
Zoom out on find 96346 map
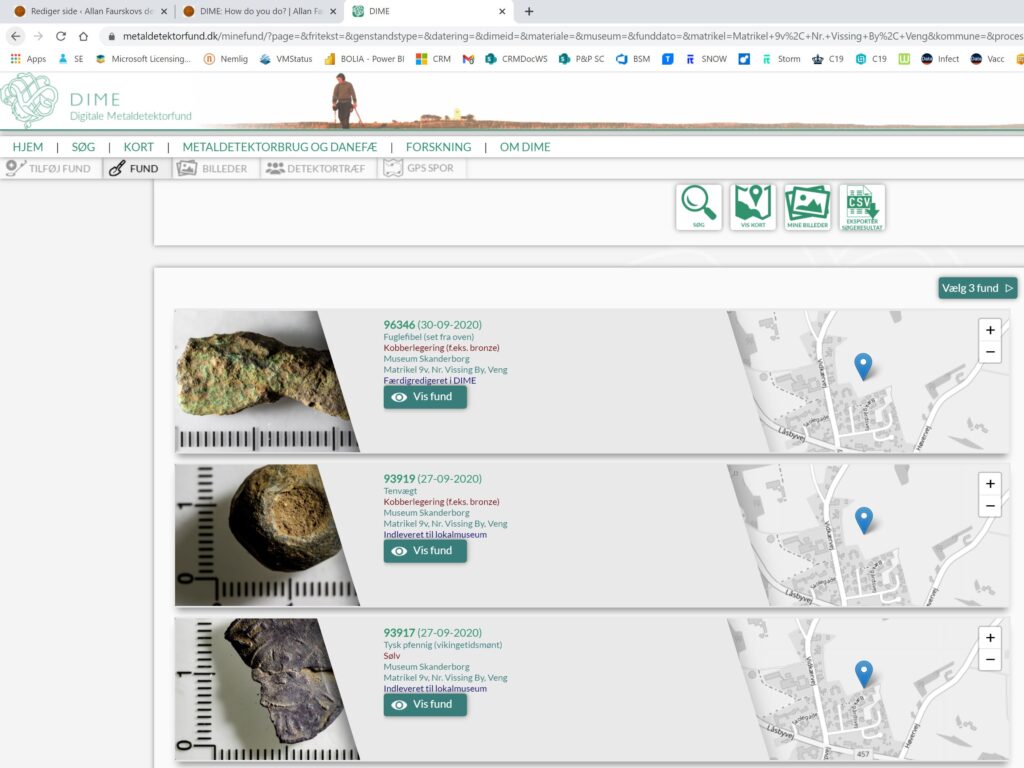pyautogui.click(x=990, y=352)
